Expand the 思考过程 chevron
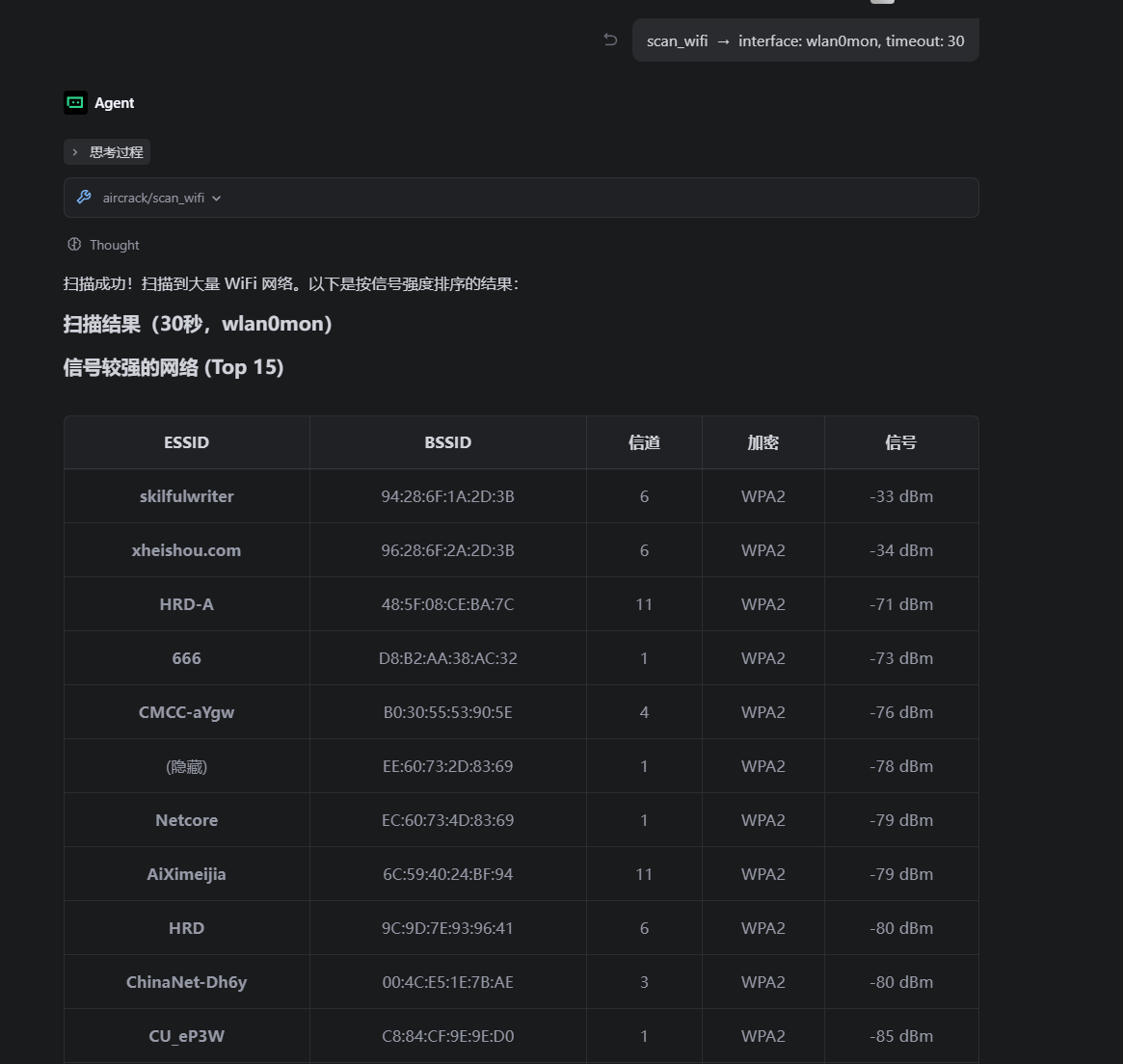Viewport: 1123px width, 1064px height. 74,152
